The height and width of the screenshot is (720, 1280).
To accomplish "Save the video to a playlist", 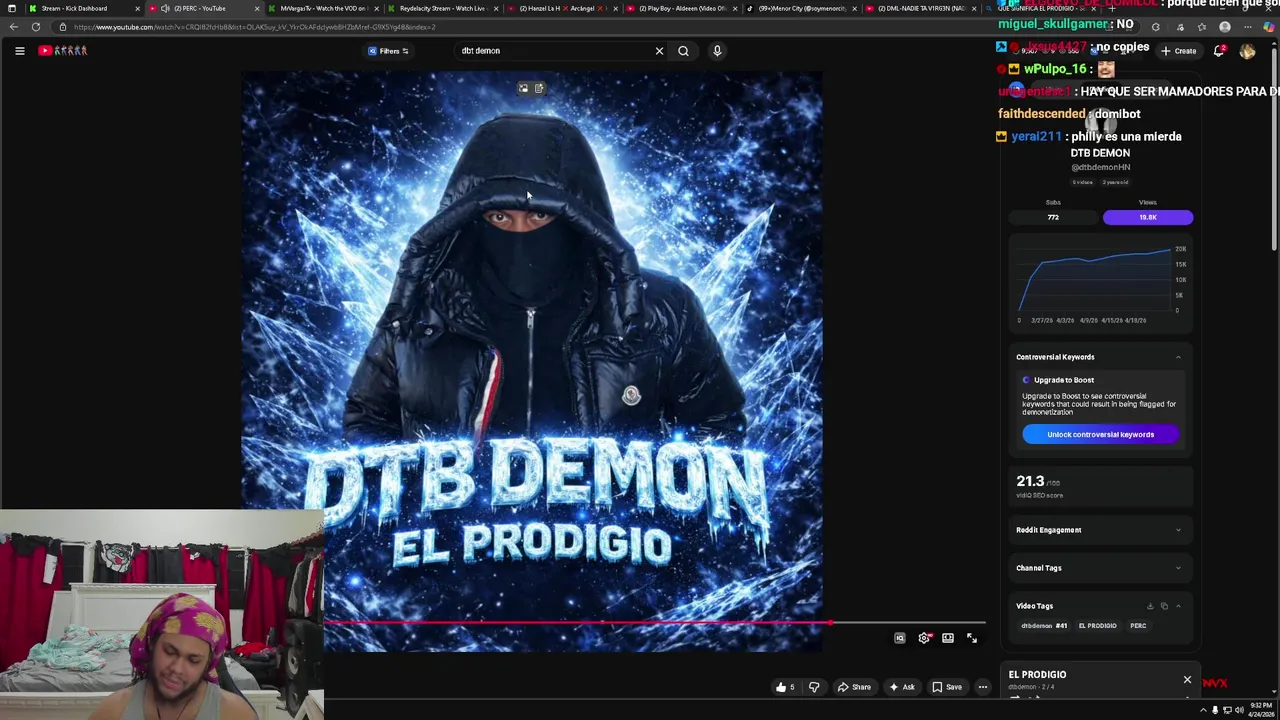I will [x=947, y=687].
